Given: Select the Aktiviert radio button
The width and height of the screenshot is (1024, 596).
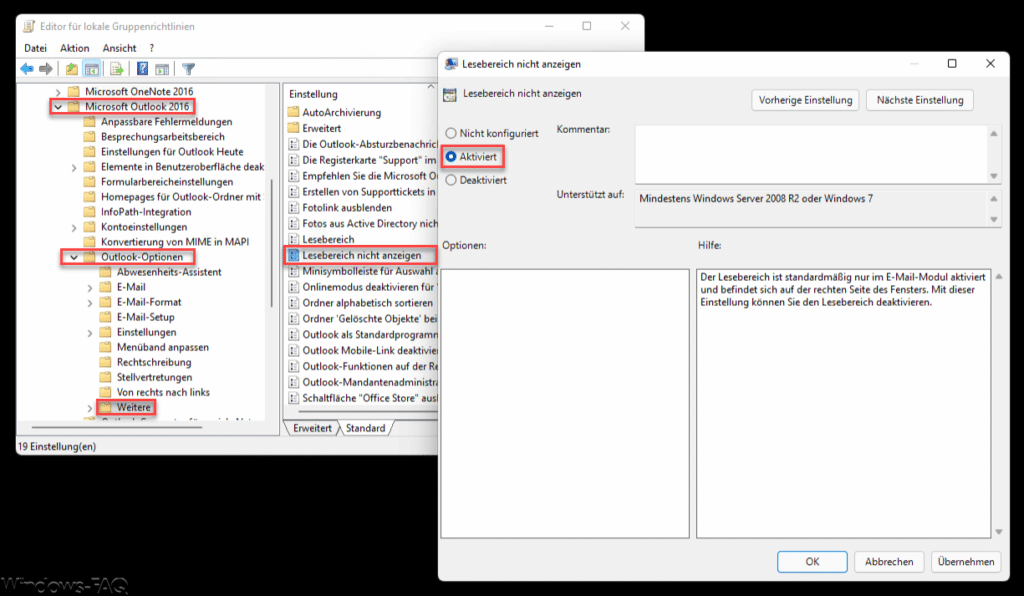Looking at the screenshot, I should [x=451, y=157].
